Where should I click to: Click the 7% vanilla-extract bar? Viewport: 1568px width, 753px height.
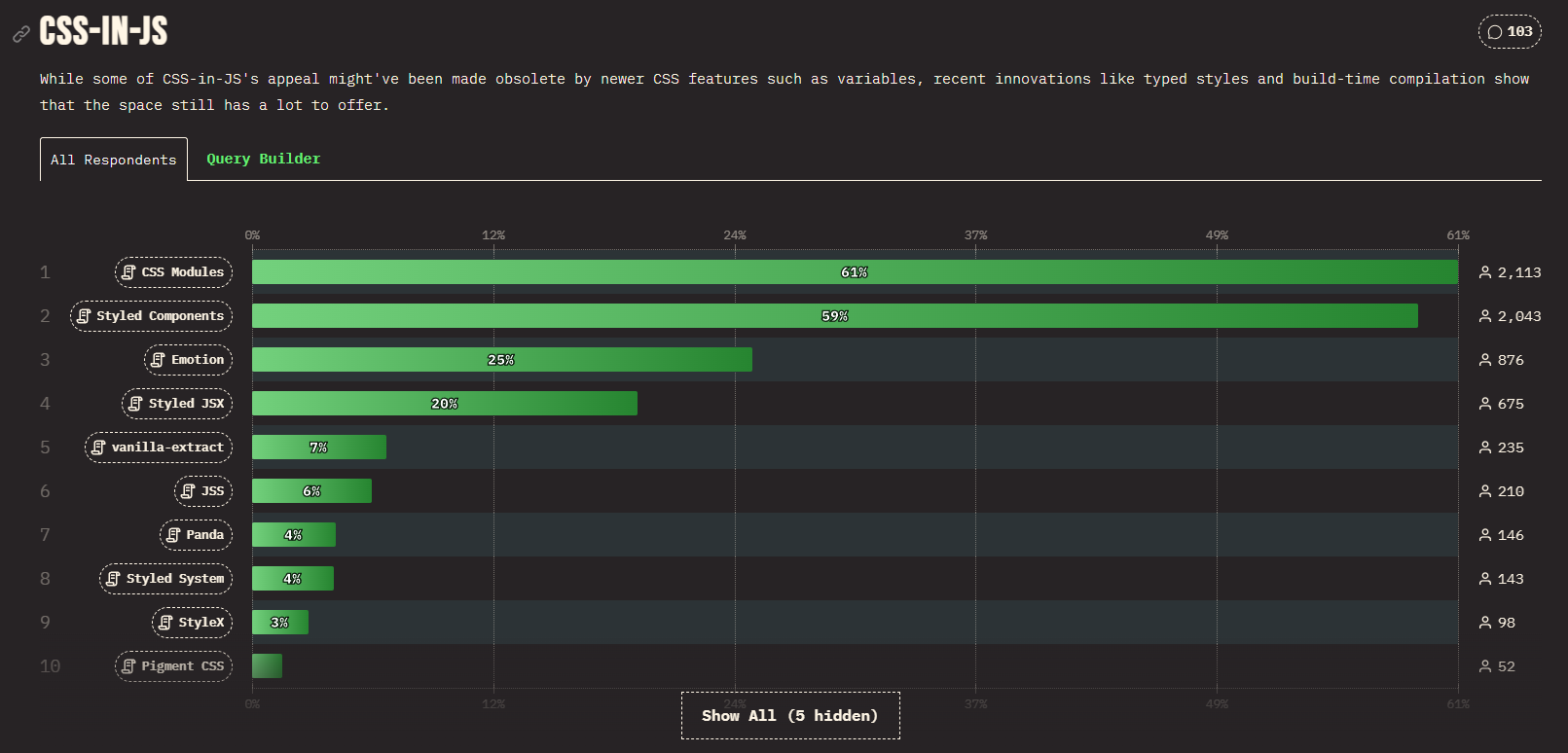(319, 448)
